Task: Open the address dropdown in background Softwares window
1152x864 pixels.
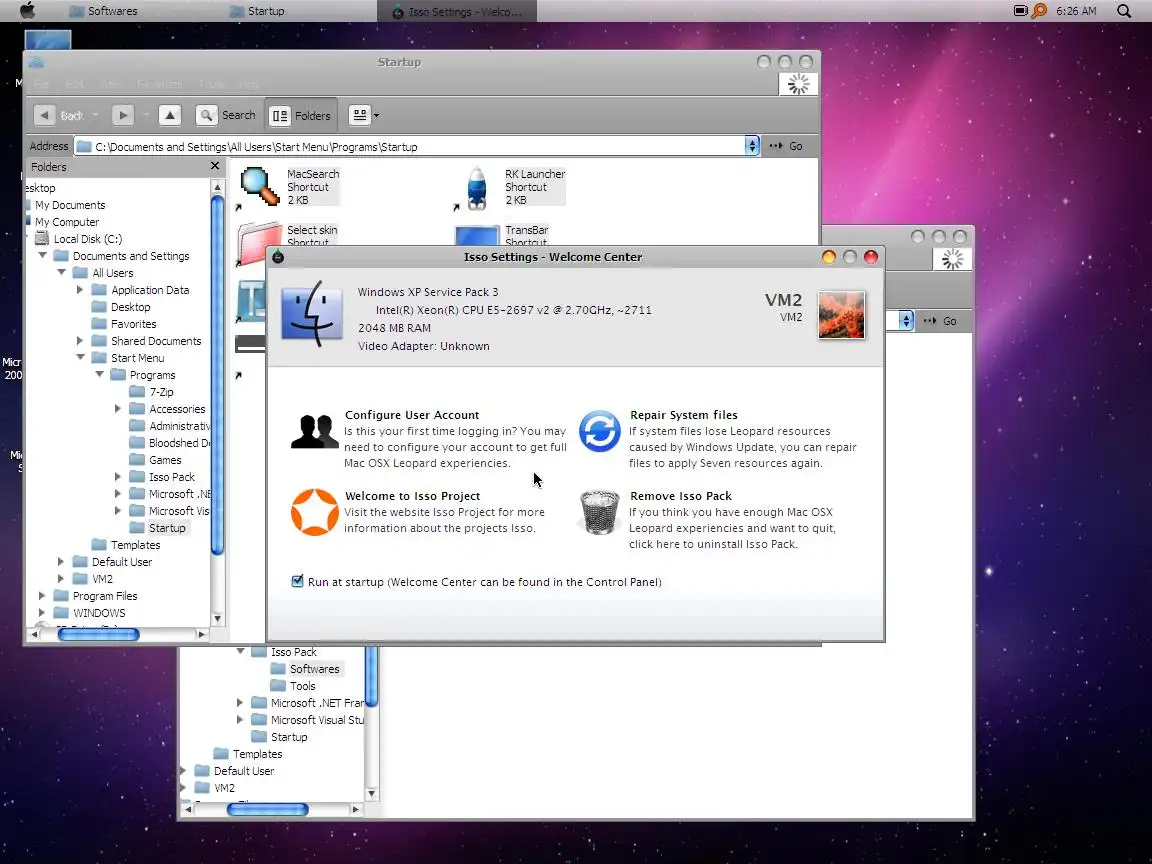Action: (906, 320)
